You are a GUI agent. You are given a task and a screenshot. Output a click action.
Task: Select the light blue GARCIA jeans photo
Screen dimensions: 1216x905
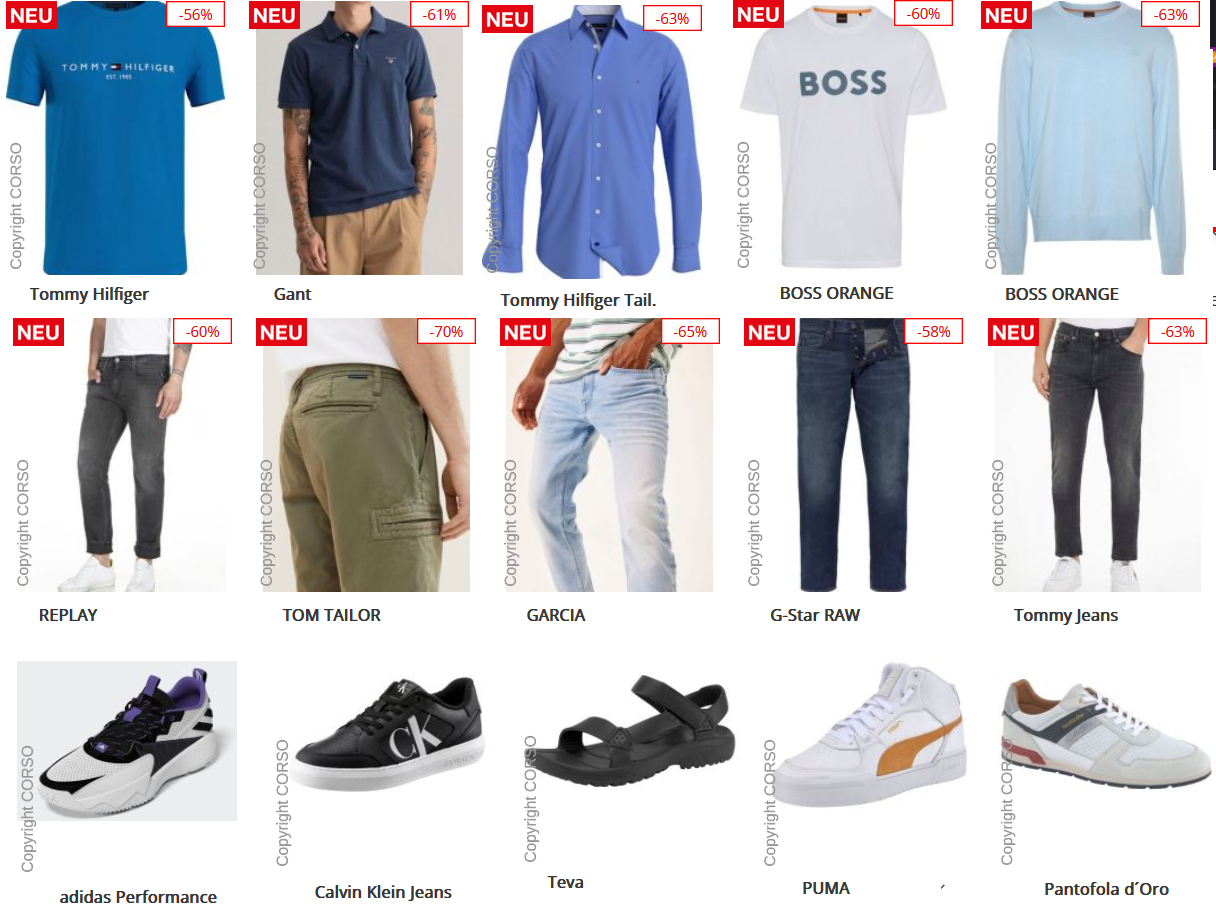pyautogui.click(x=609, y=455)
